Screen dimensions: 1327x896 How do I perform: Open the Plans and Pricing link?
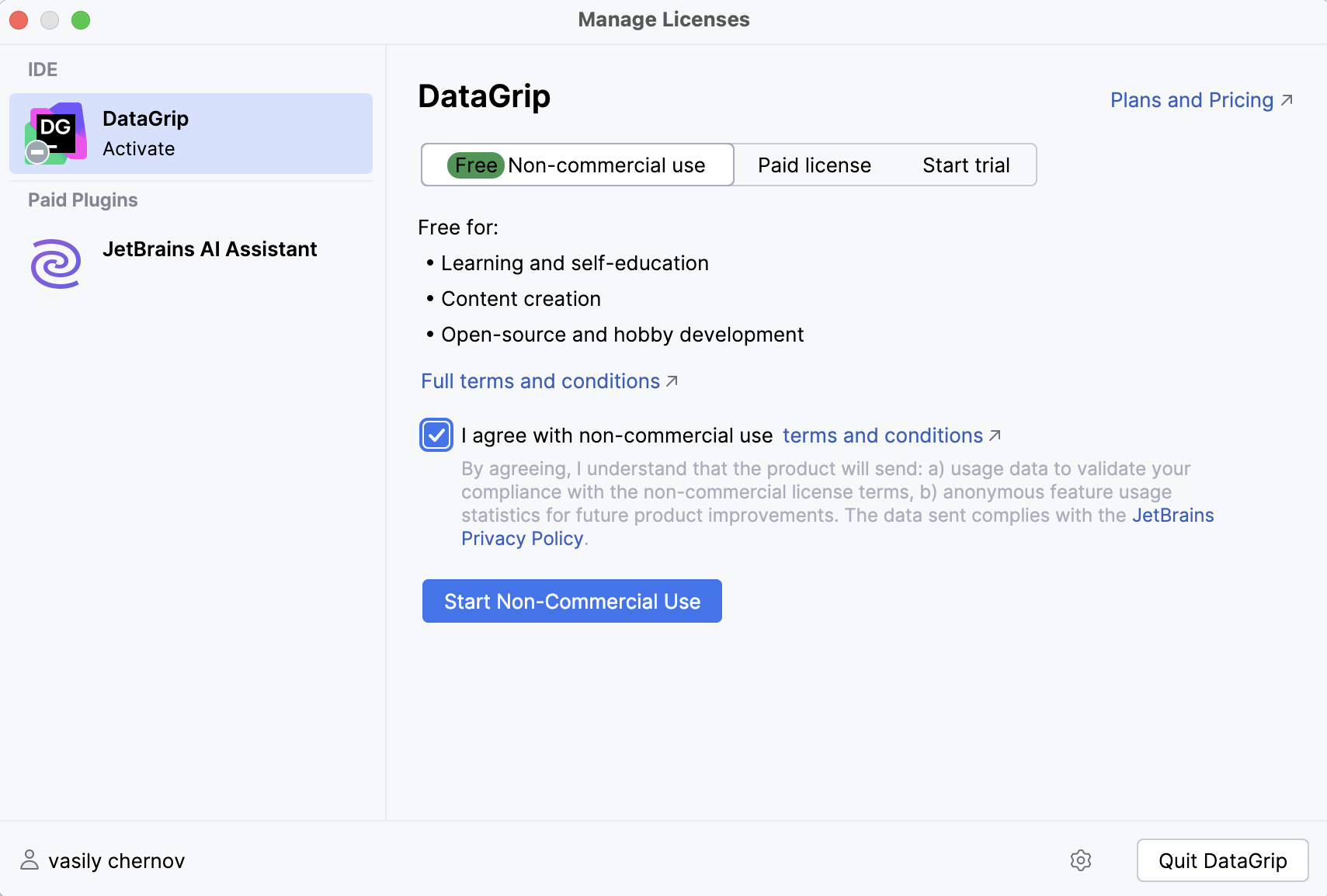pyautogui.click(x=1191, y=99)
